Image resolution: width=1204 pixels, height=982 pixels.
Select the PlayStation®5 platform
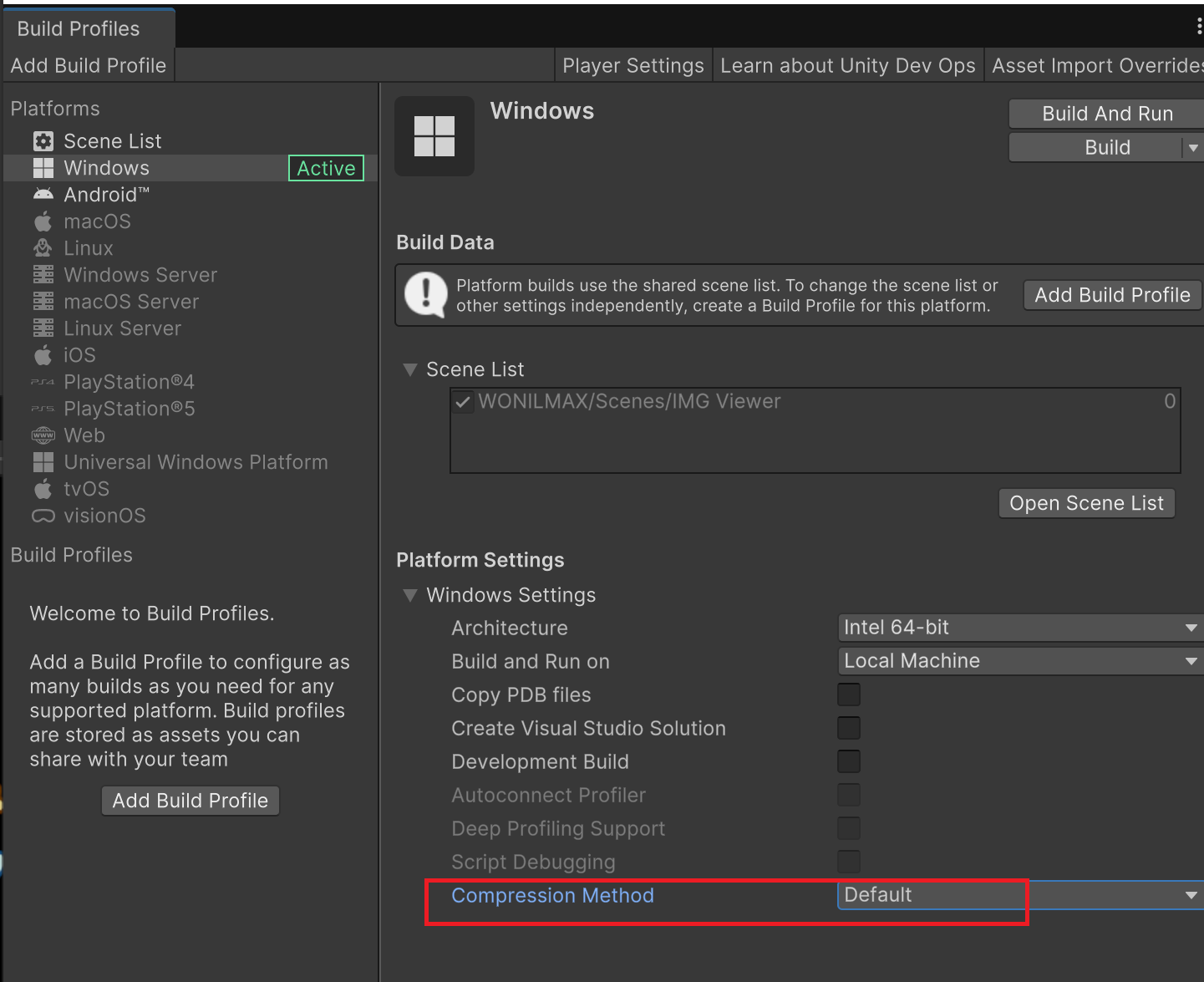tap(191, 409)
